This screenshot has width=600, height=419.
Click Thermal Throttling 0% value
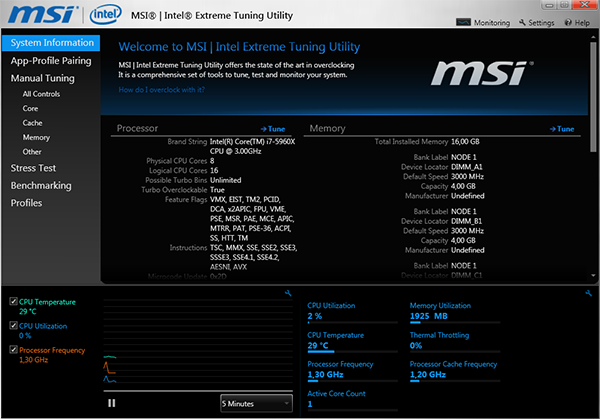(x=416, y=346)
